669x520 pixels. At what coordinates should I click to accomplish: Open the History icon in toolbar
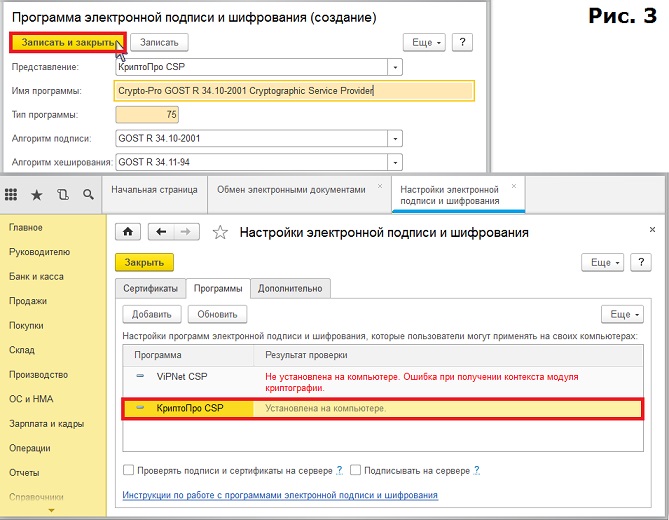(x=63, y=195)
